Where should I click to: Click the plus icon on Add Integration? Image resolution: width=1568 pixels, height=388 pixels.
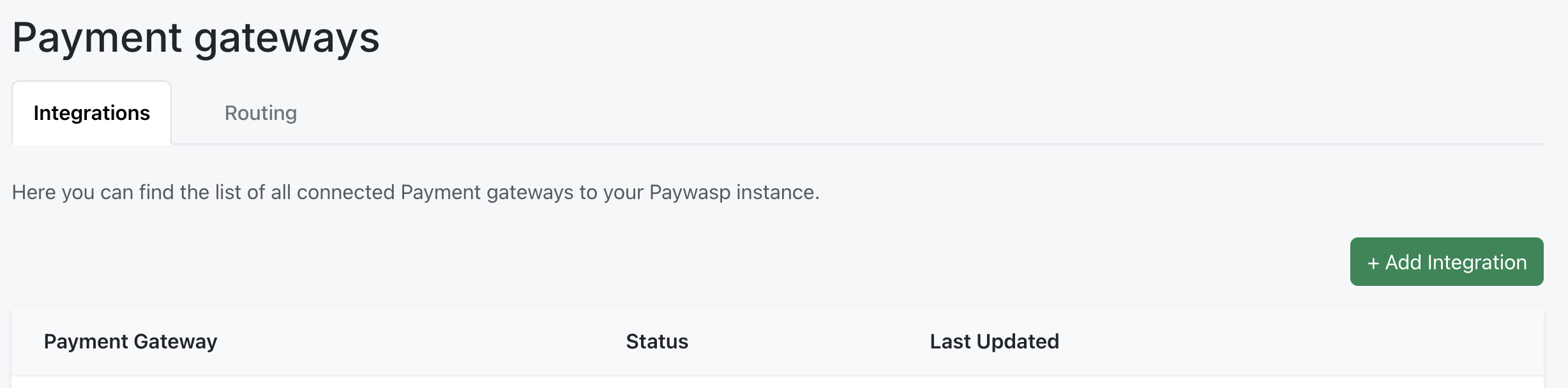click(x=1374, y=262)
